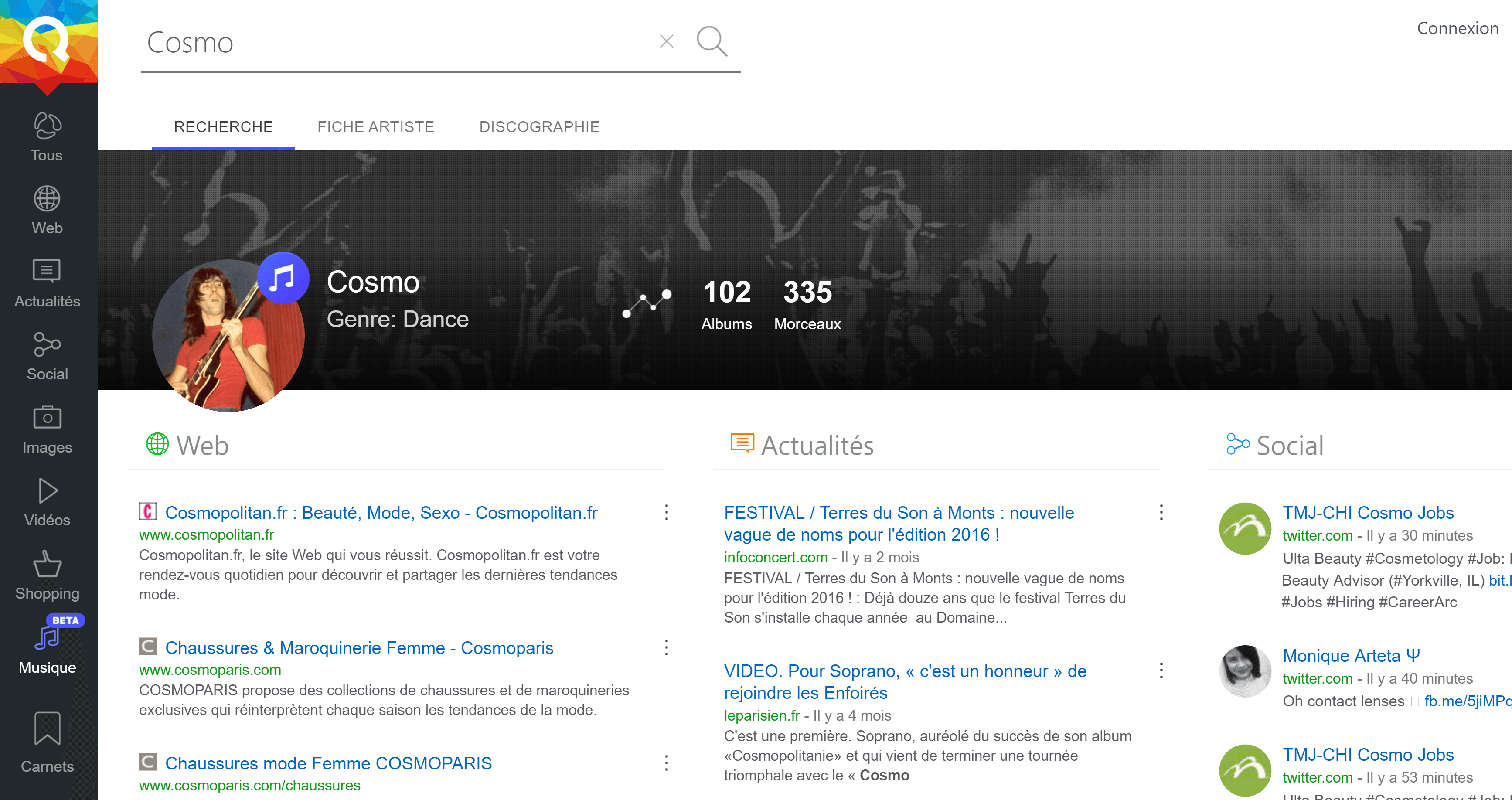Click Monique Arteta profile avatar

pyautogui.click(x=1245, y=671)
